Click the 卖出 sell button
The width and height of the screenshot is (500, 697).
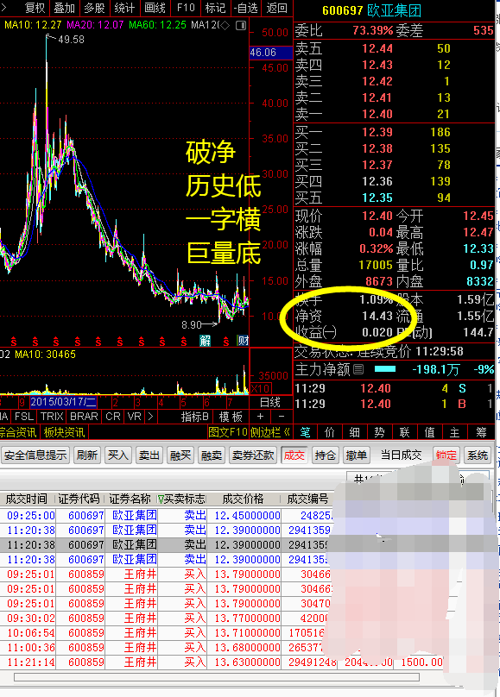click(x=149, y=455)
